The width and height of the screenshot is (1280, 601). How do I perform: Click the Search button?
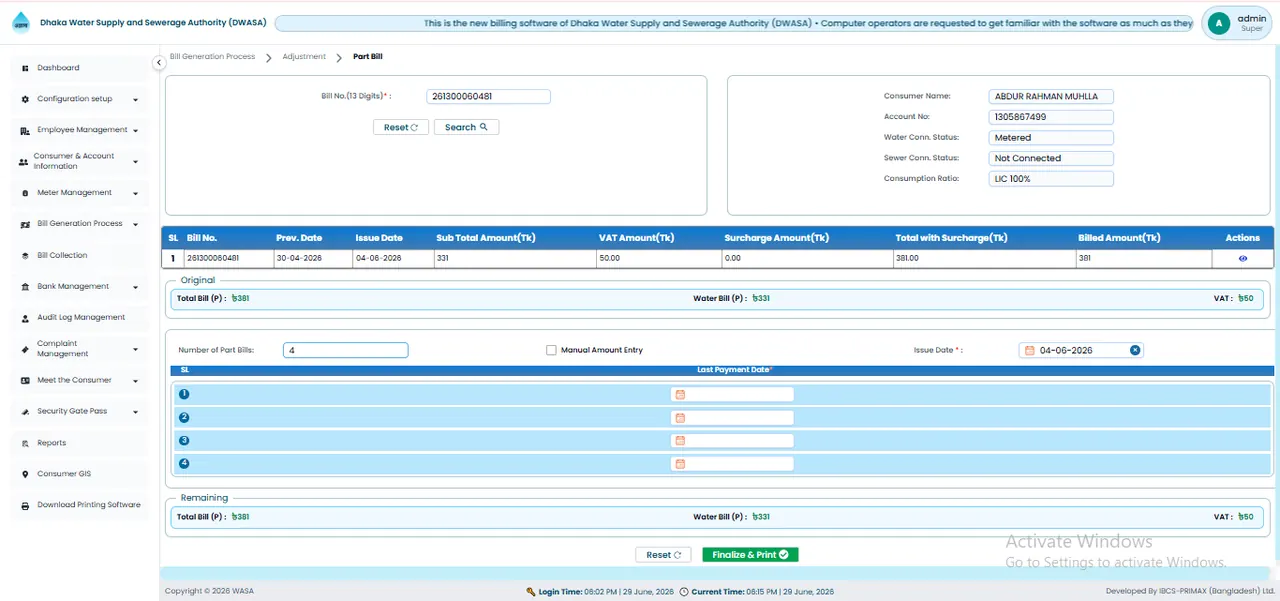466,127
